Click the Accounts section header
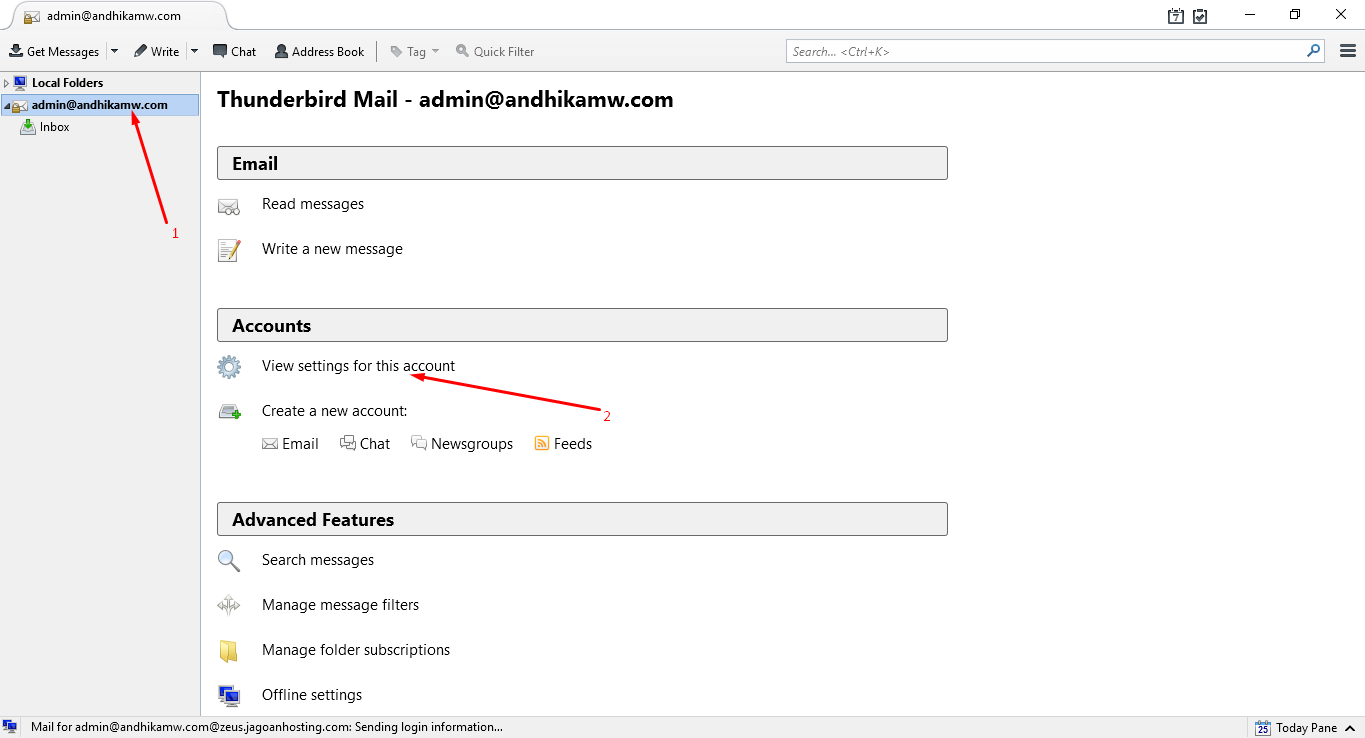Image resolution: width=1365 pixels, height=738 pixels. tap(582, 325)
